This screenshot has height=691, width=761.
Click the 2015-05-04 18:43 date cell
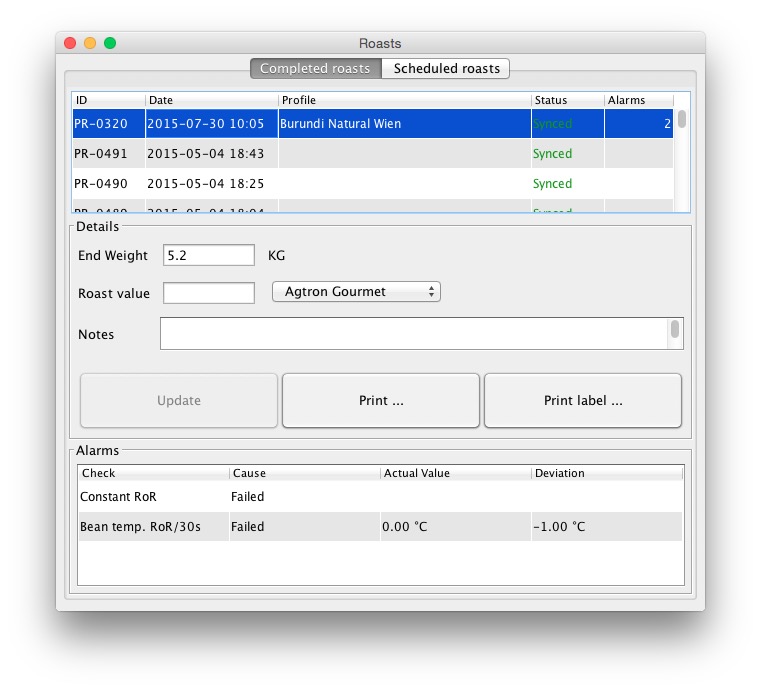[212, 154]
